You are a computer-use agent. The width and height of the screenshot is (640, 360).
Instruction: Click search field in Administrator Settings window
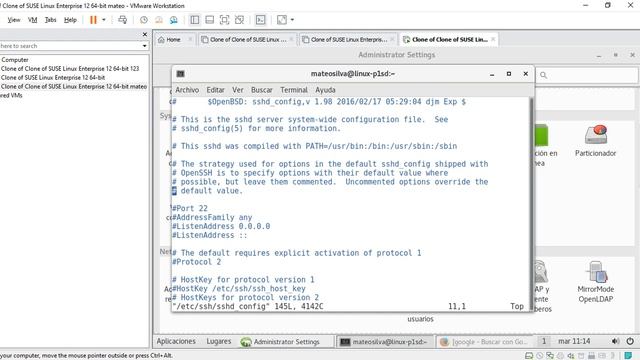587,75
